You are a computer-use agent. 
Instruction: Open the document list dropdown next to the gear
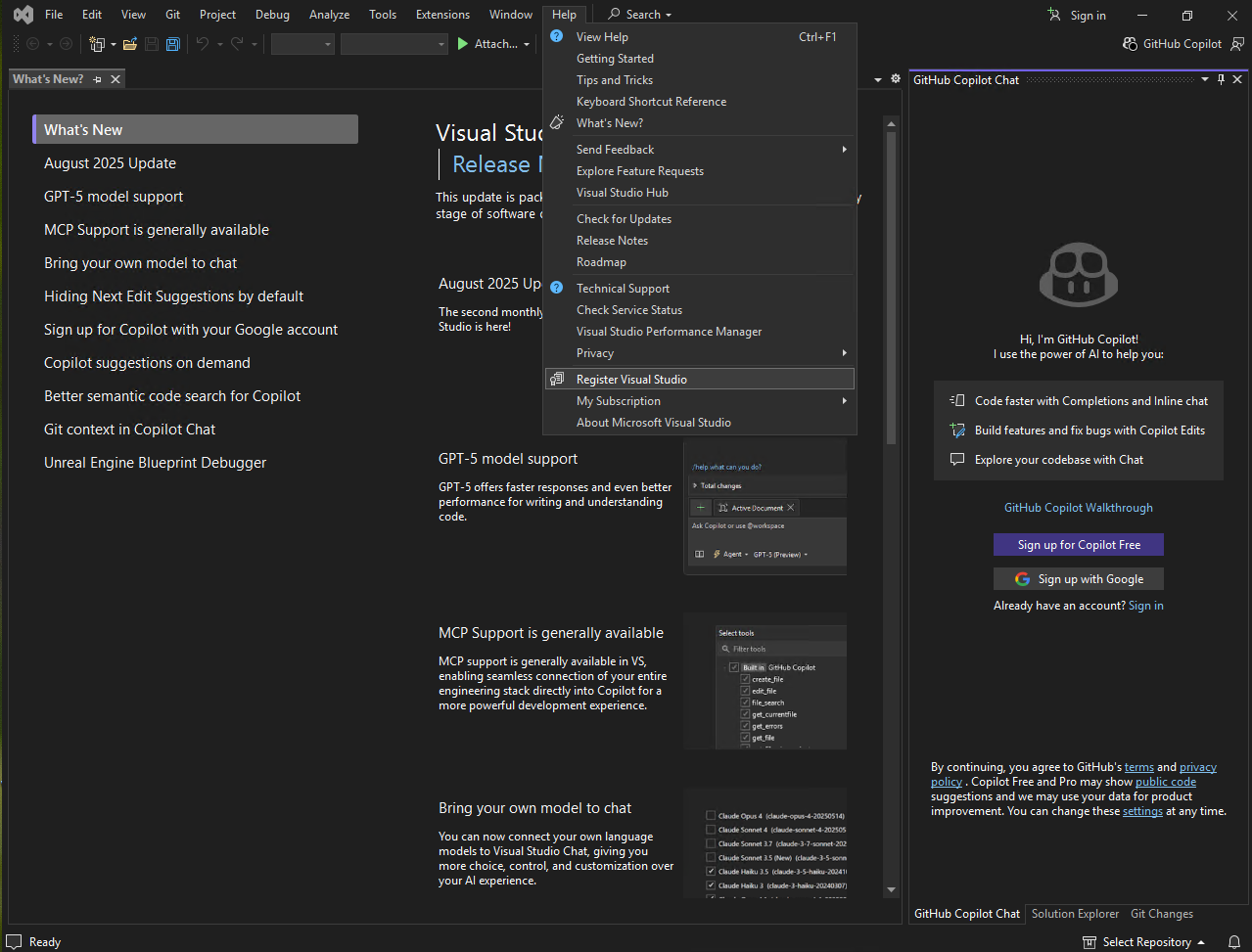click(877, 79)
